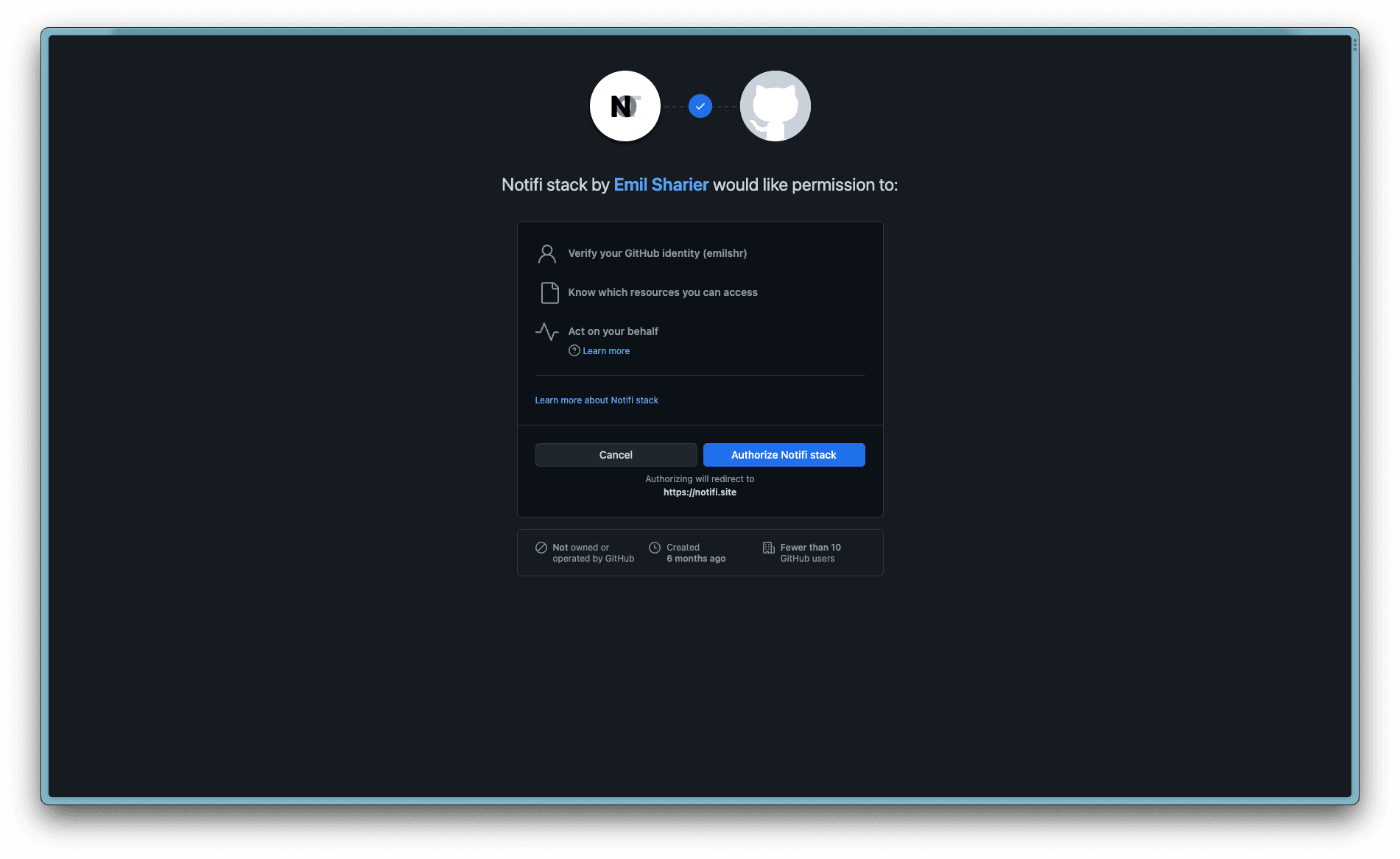The image size is (1400, 859).
Task: Click the would like permission to heading
Action: click(699, 185)
